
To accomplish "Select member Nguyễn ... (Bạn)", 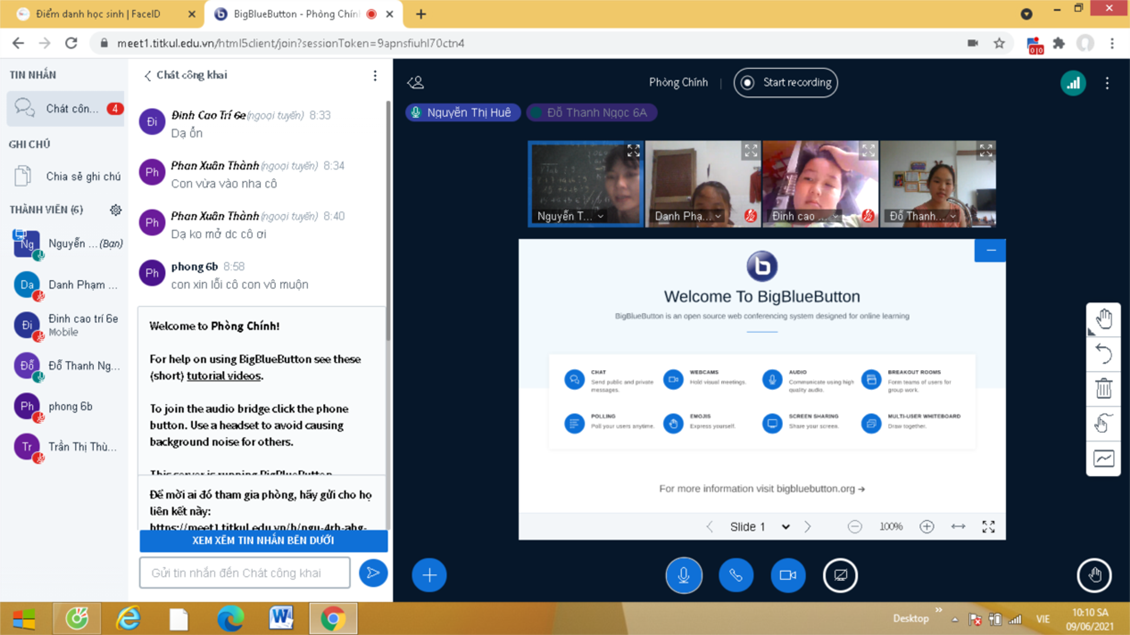I will coord(67,244).
